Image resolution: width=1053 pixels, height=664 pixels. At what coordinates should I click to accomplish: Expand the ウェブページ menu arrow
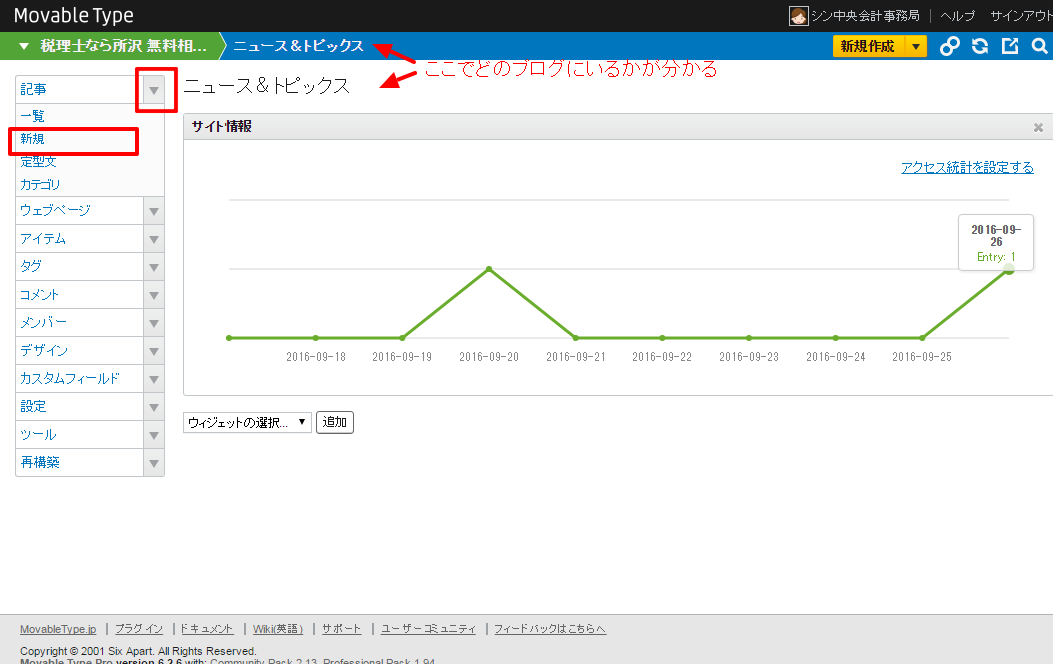(154, 211)
